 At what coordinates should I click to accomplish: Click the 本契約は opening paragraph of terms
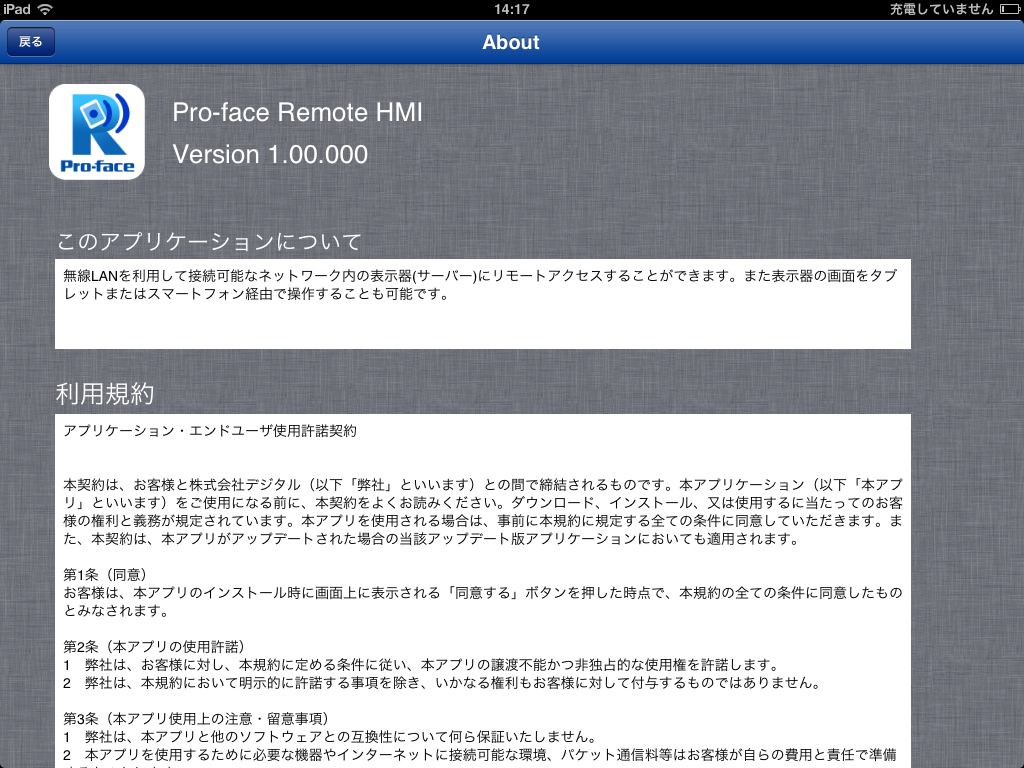pos(480,504)
